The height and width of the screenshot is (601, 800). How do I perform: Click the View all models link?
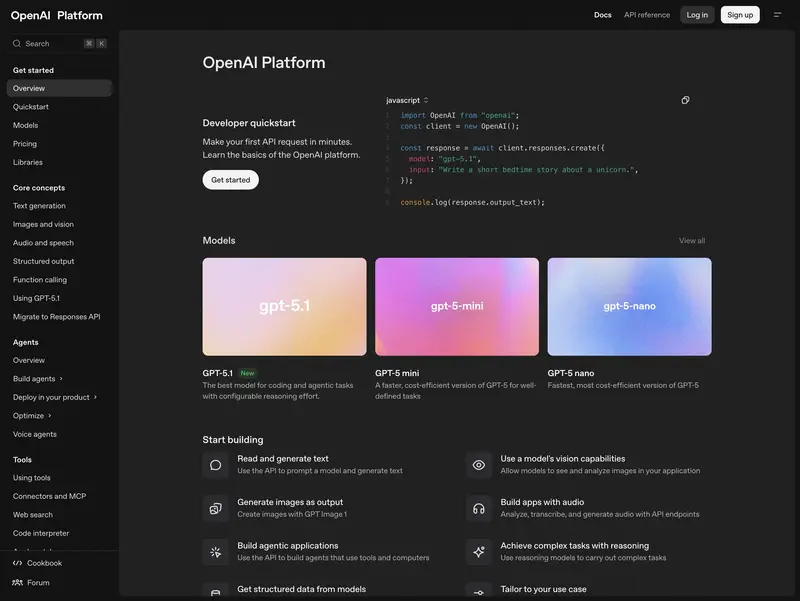691,240
